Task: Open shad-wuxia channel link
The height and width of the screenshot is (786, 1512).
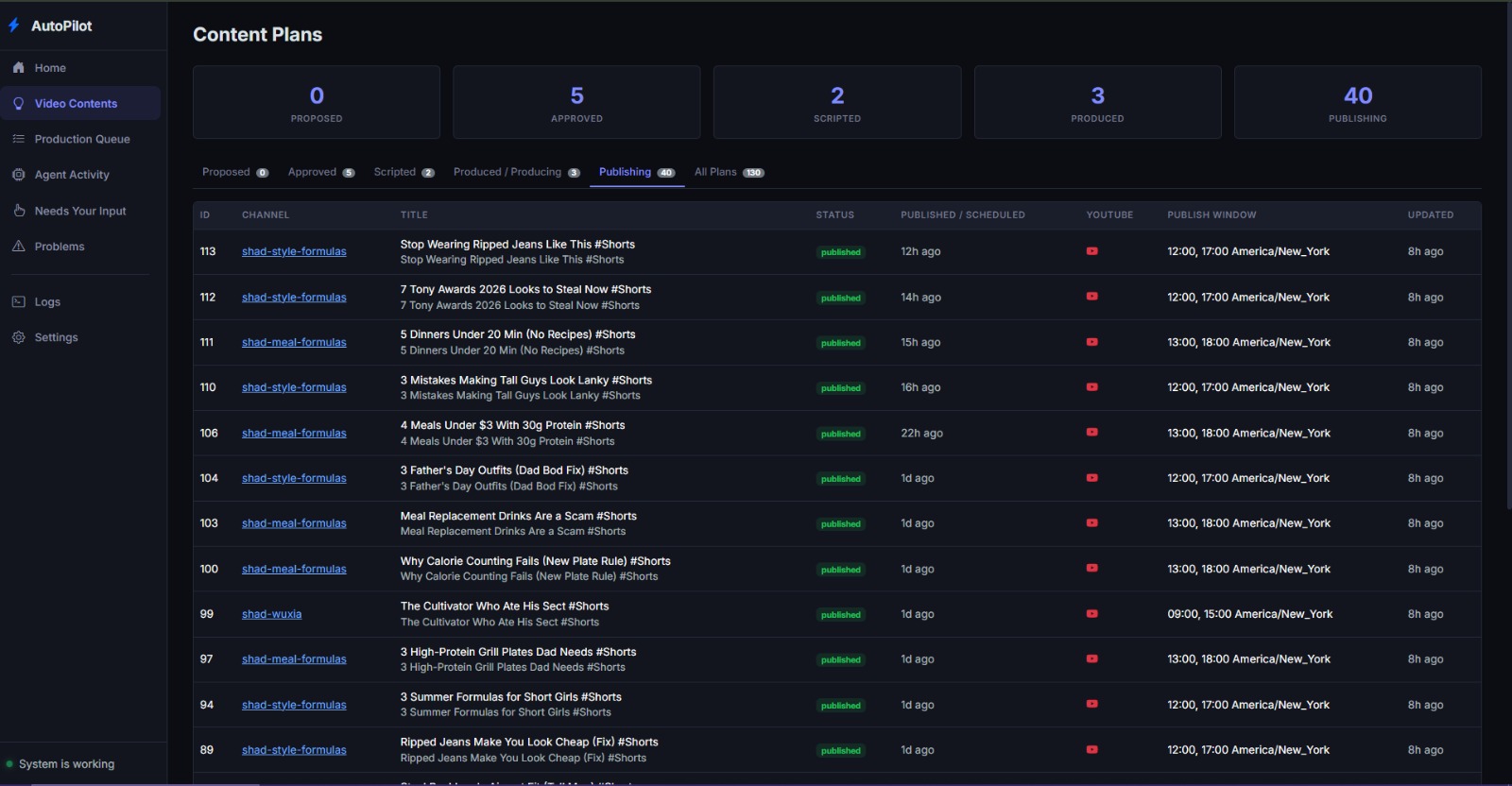Action: [x=272, y=614]
